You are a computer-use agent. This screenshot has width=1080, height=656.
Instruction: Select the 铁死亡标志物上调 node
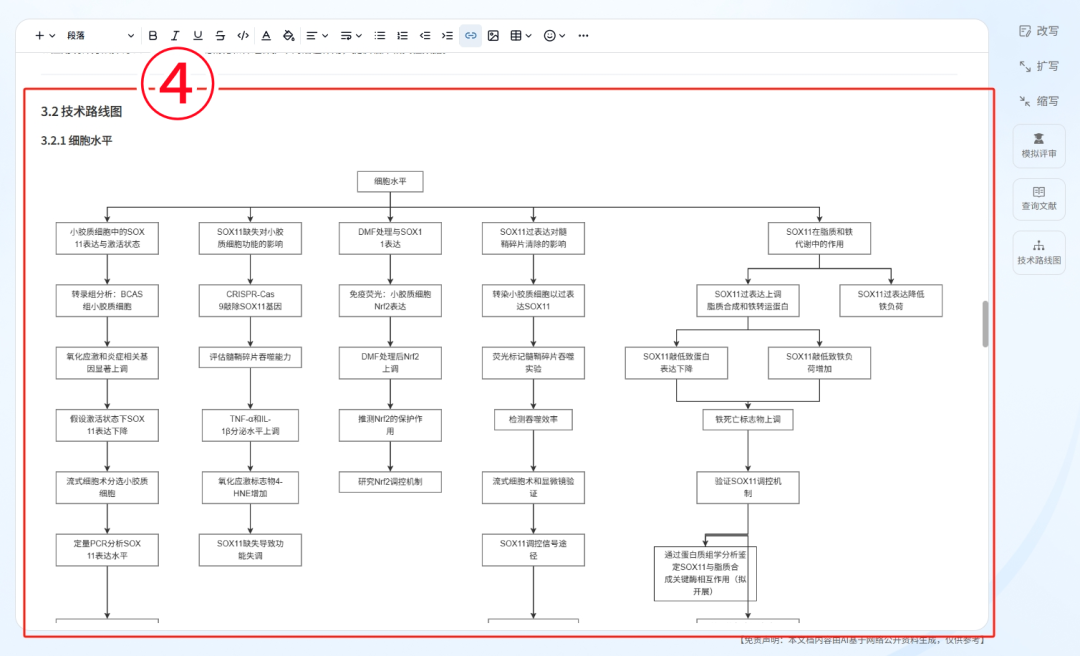click(747, 420)
